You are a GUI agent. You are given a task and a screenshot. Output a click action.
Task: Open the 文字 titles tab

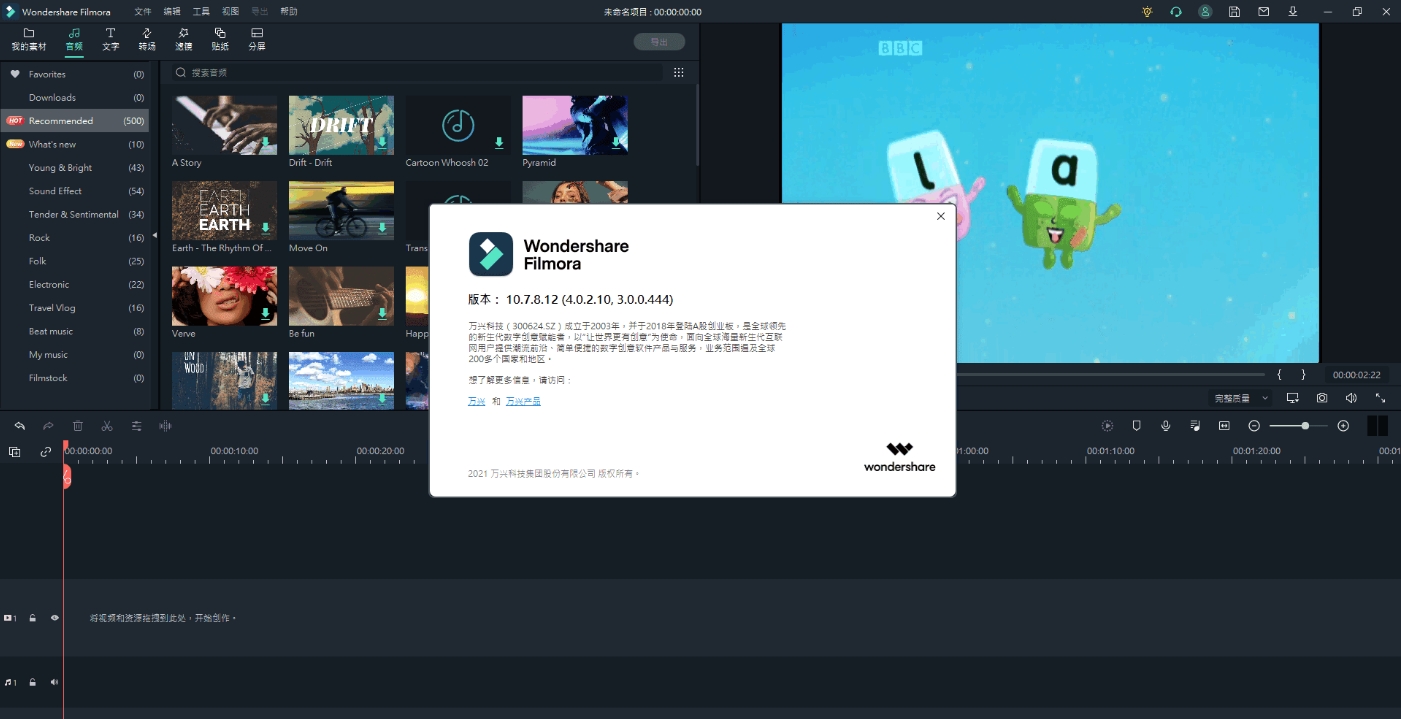tap(110, 40)
